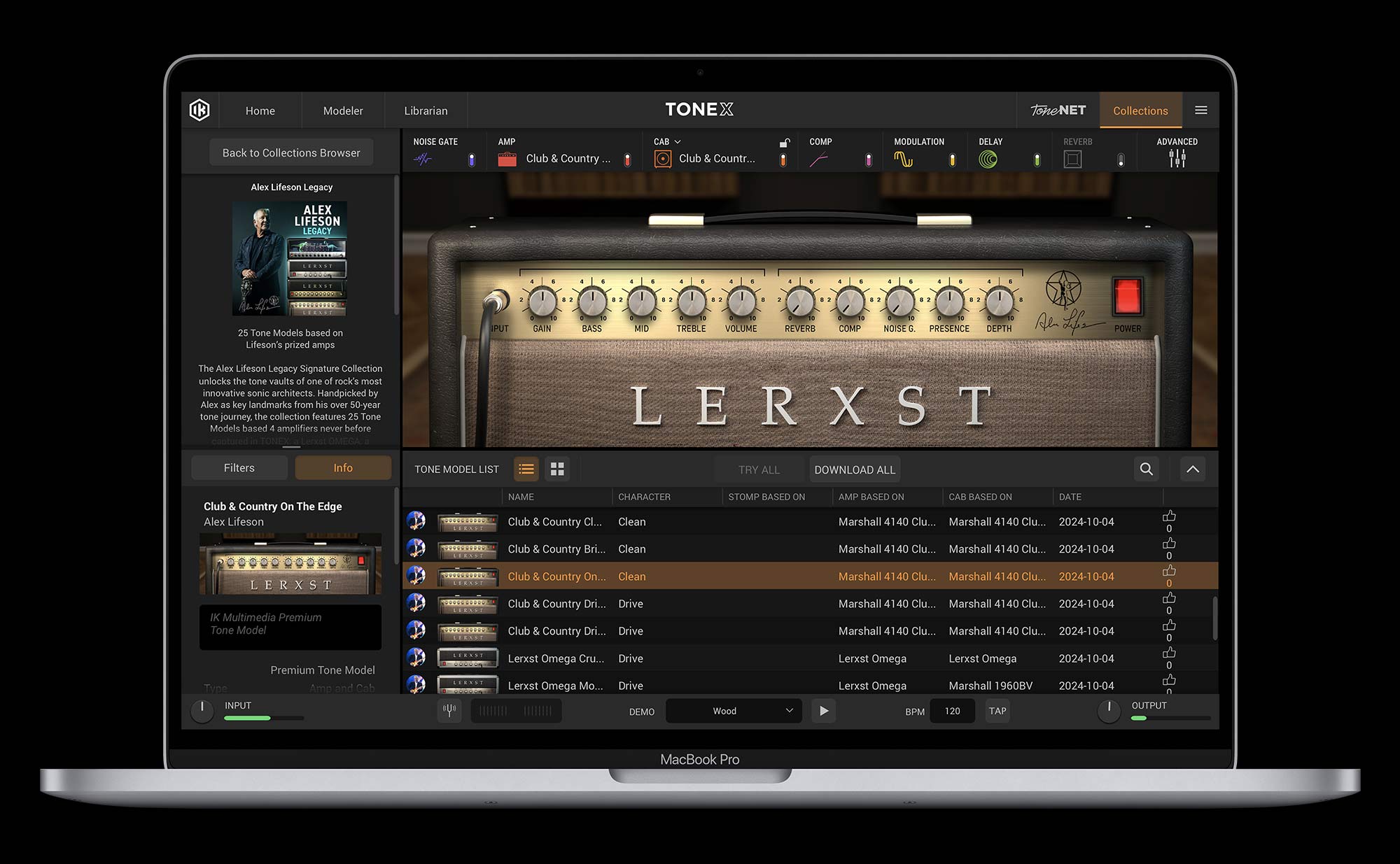The width and height of the screenshot is (1400, 864).
Task: Toggle the Reverb block enable switch
Action: point(1121,158)
